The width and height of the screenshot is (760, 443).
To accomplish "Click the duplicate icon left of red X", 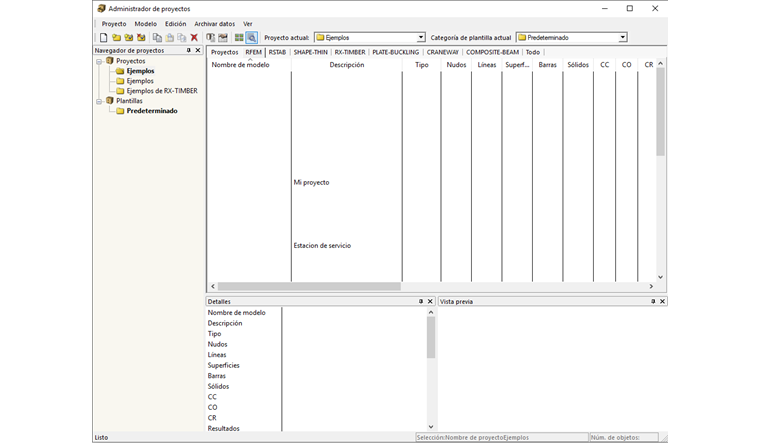I will [182, 37].
